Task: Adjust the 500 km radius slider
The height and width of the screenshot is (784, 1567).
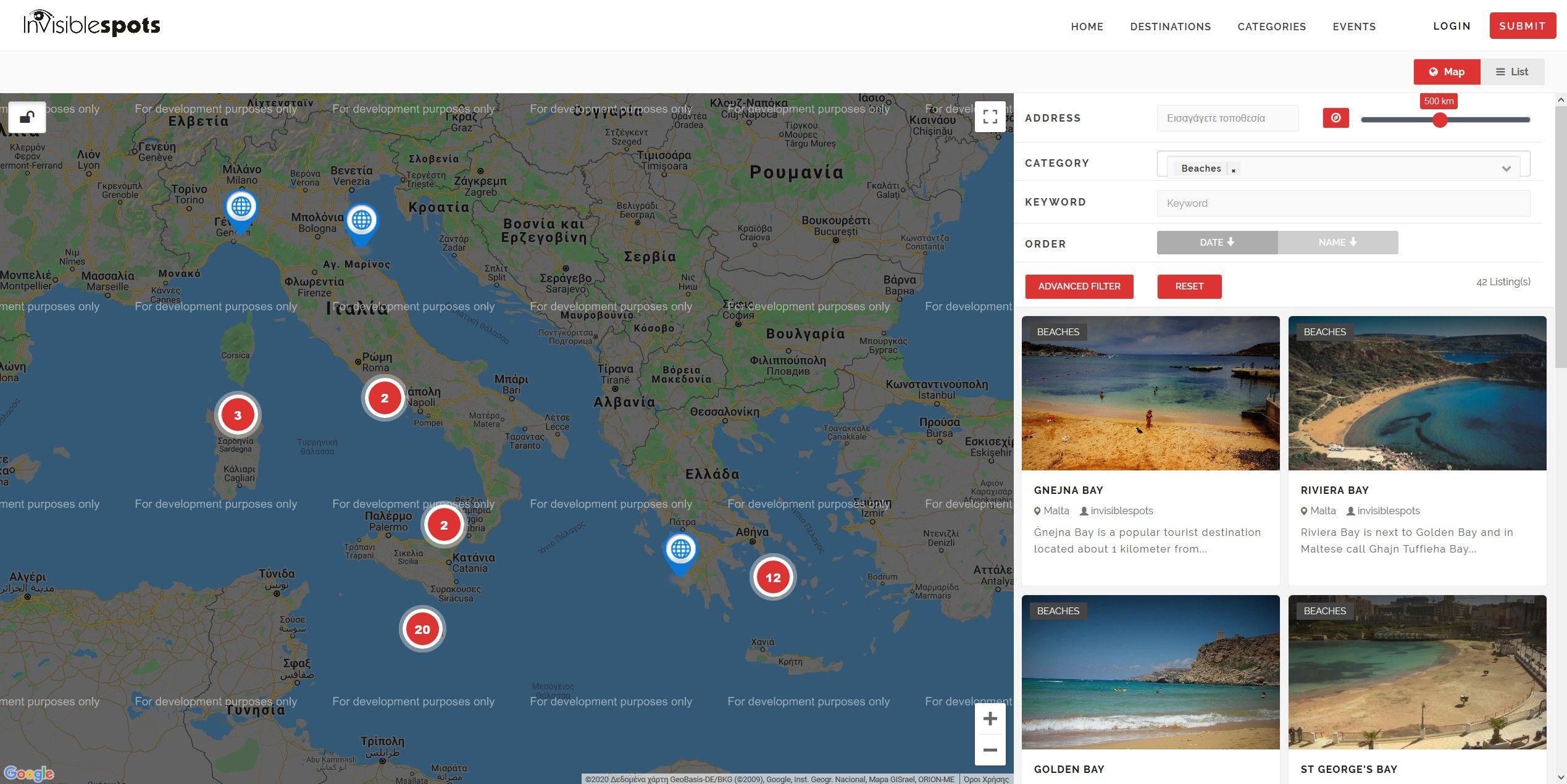Action: tap(1440, 120)
